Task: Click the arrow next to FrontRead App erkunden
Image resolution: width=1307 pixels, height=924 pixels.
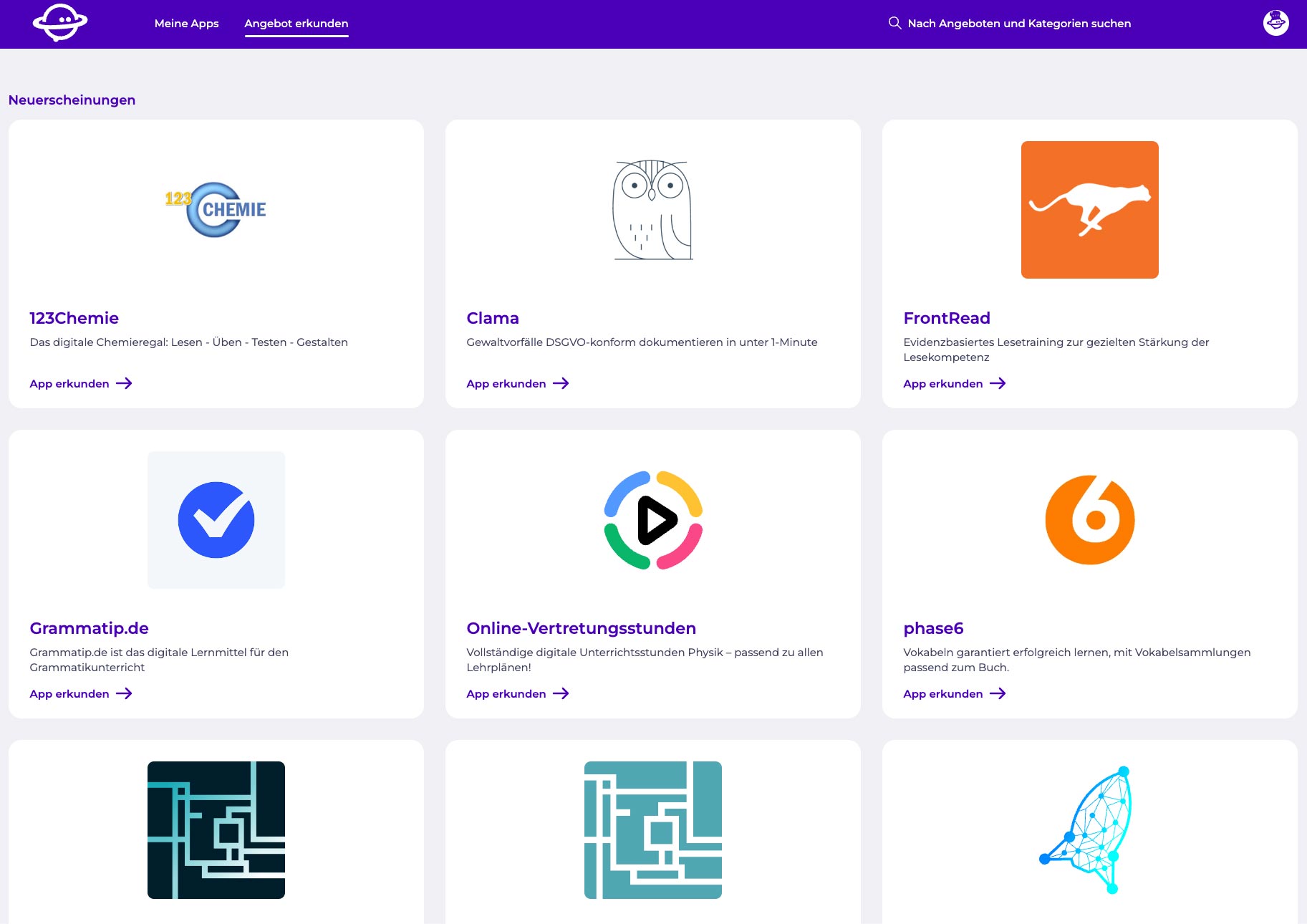Action: click(x=998, y=383)
